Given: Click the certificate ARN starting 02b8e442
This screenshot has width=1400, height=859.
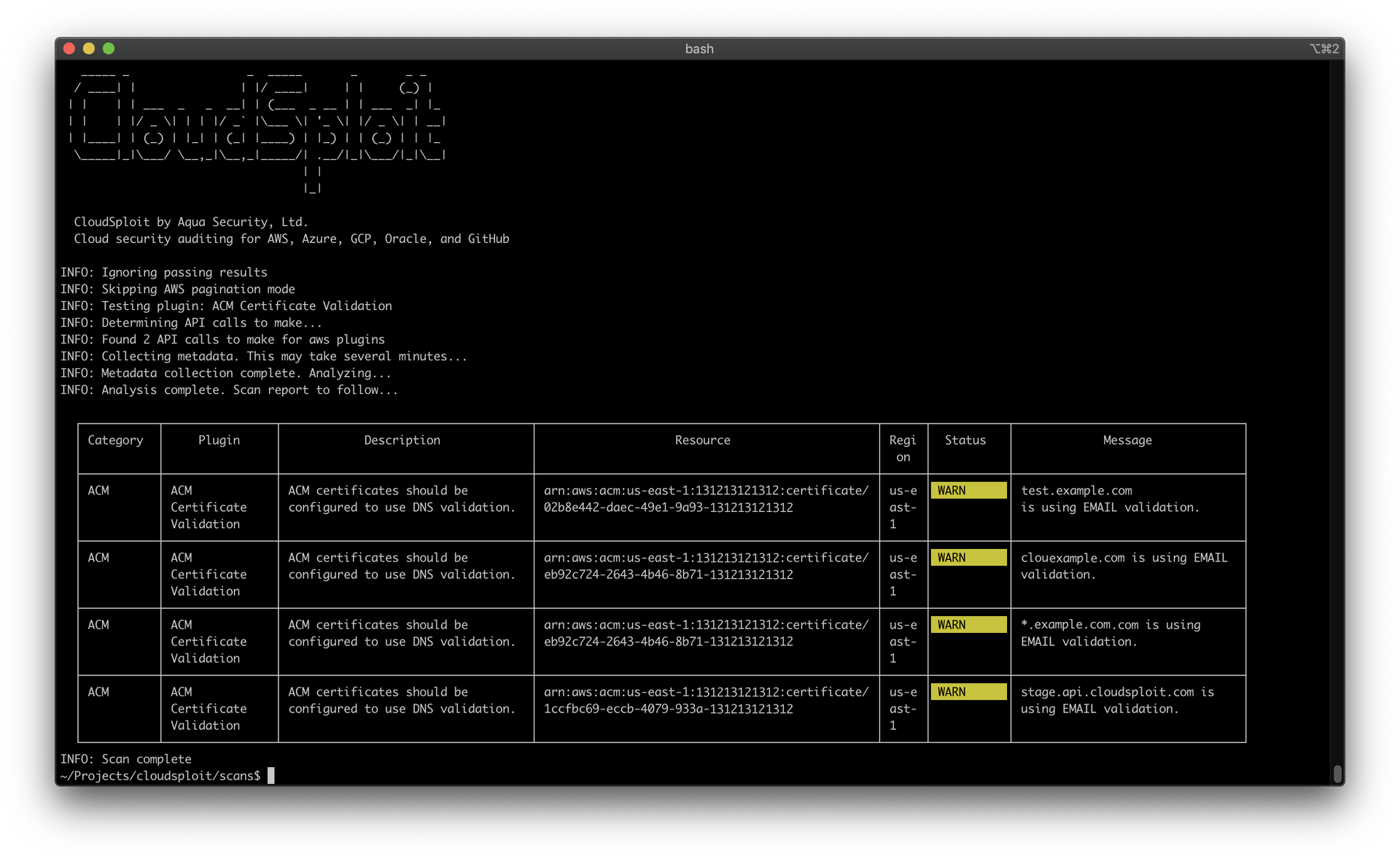Looking at the screenshot, I should [x=668, y=508].
